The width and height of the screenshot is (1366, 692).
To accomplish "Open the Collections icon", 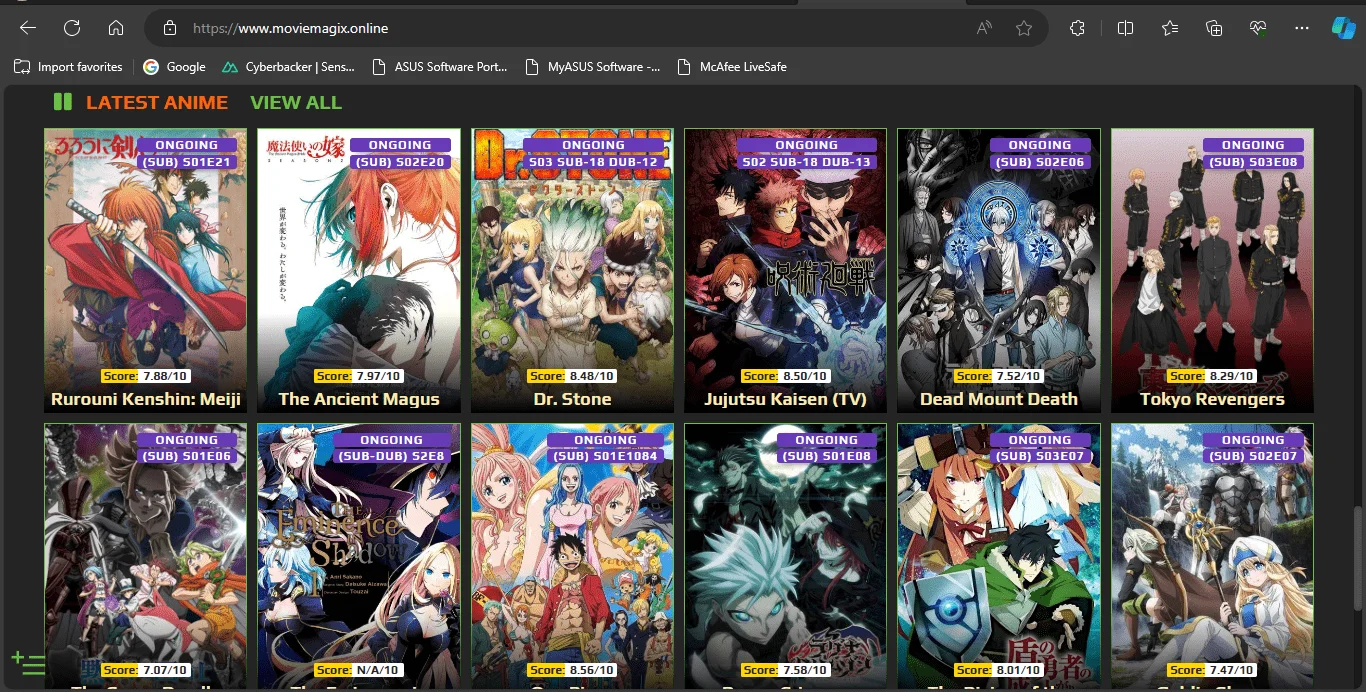I will [1214, 28].
